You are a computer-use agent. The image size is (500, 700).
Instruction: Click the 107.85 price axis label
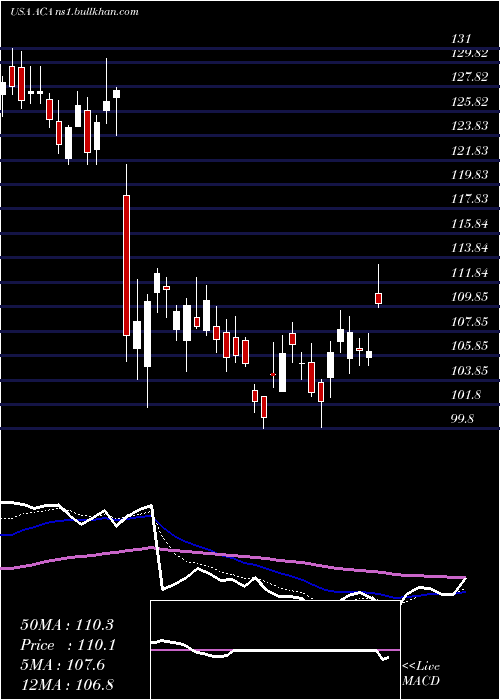(469, 321)
